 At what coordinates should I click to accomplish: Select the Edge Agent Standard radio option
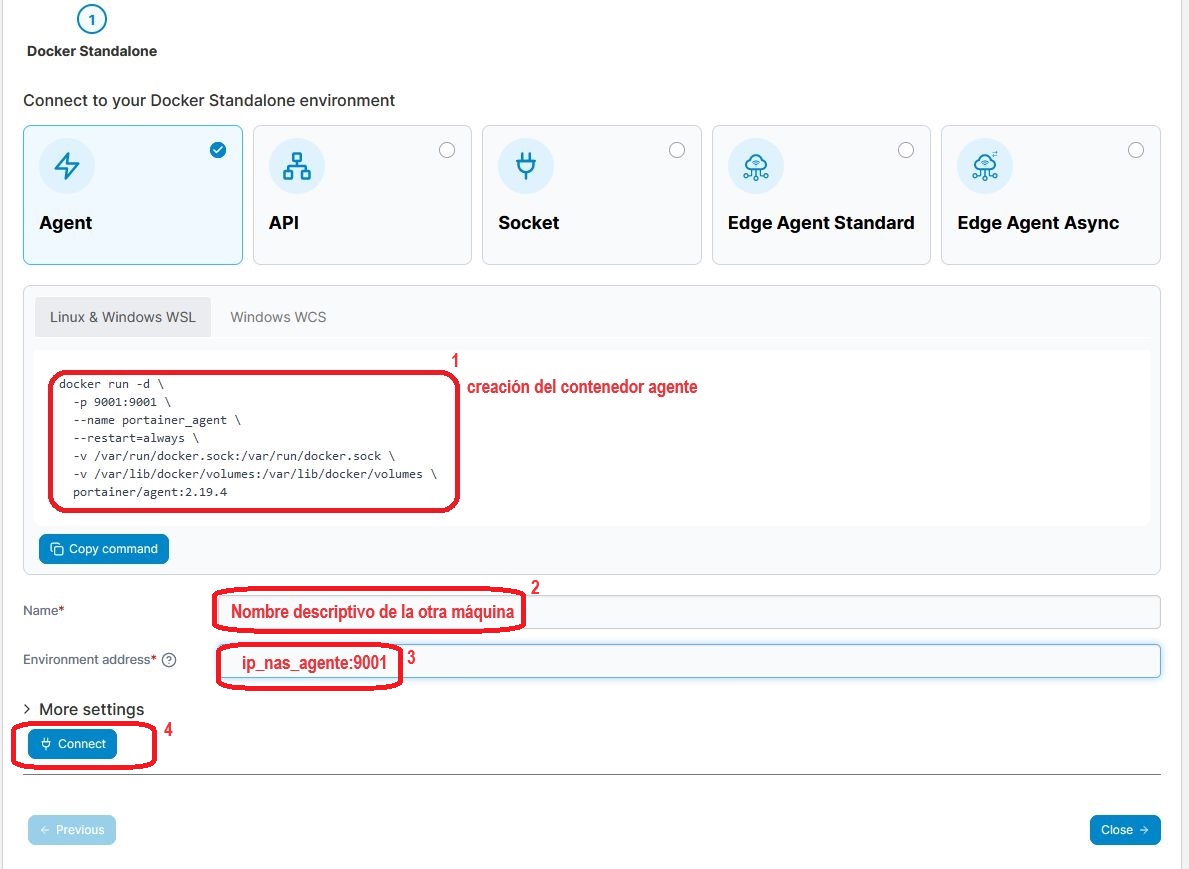pyautogui.click(x=906, y=150)
